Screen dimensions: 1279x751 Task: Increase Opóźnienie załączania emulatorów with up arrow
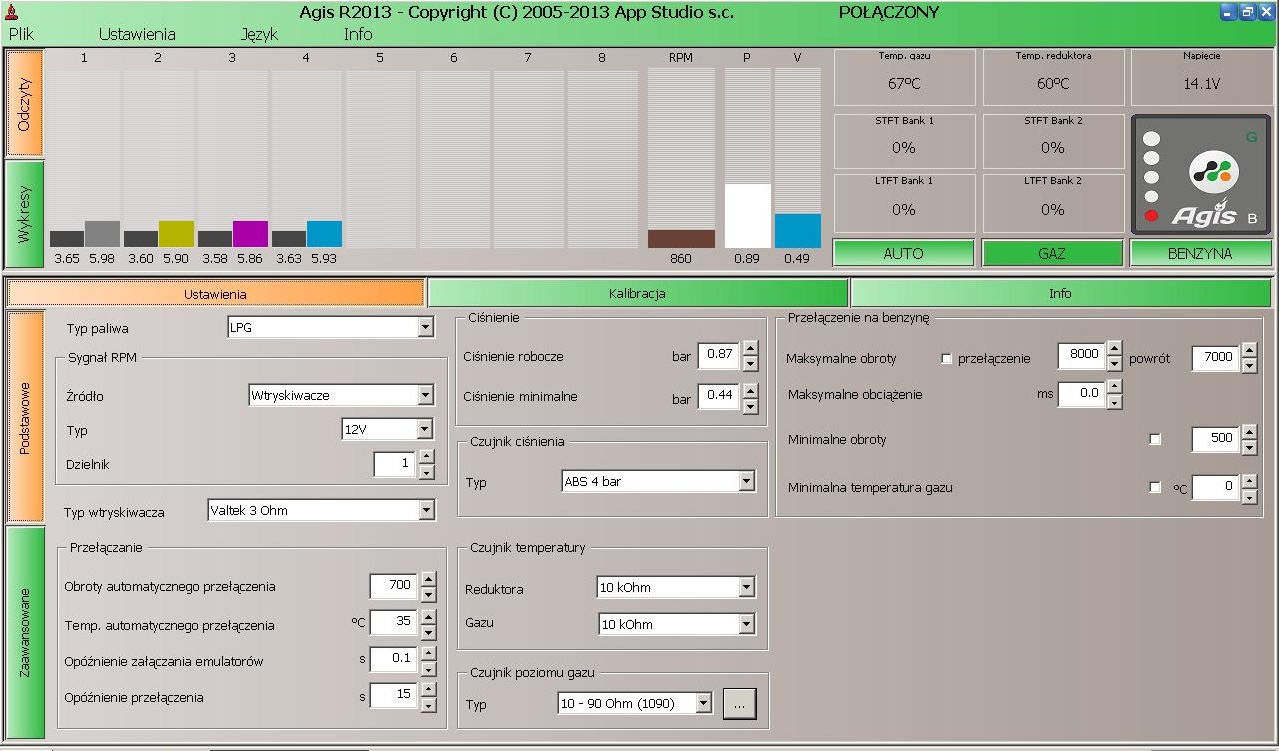(x=428, y=653)
